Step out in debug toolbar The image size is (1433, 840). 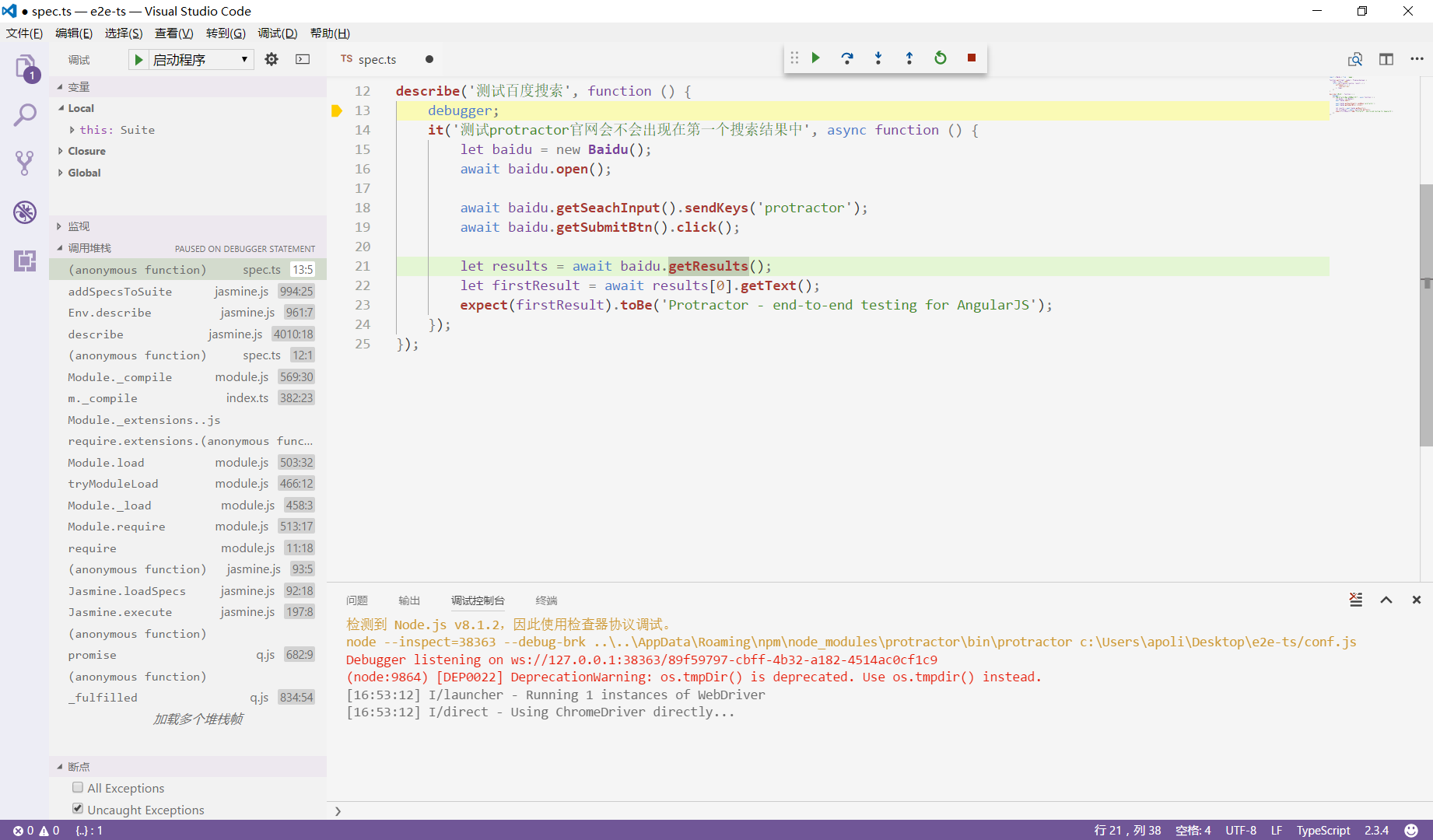point(909,58)
